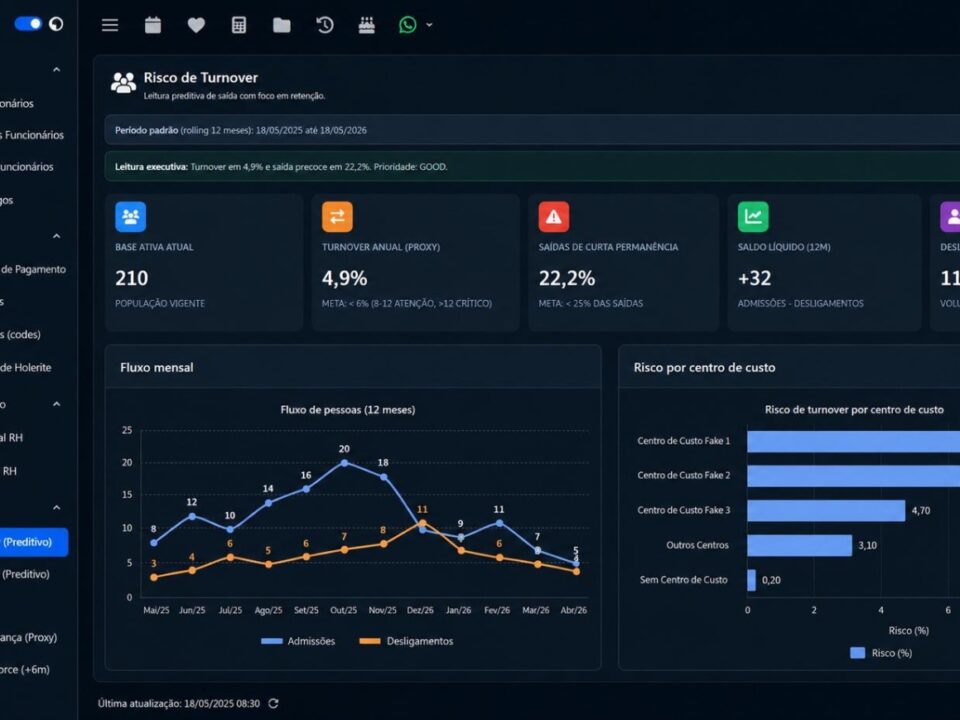The image size is (960, 720).
Task: Click the birthday cake icon
Action: pyautogui.click(x=367, y=25)
